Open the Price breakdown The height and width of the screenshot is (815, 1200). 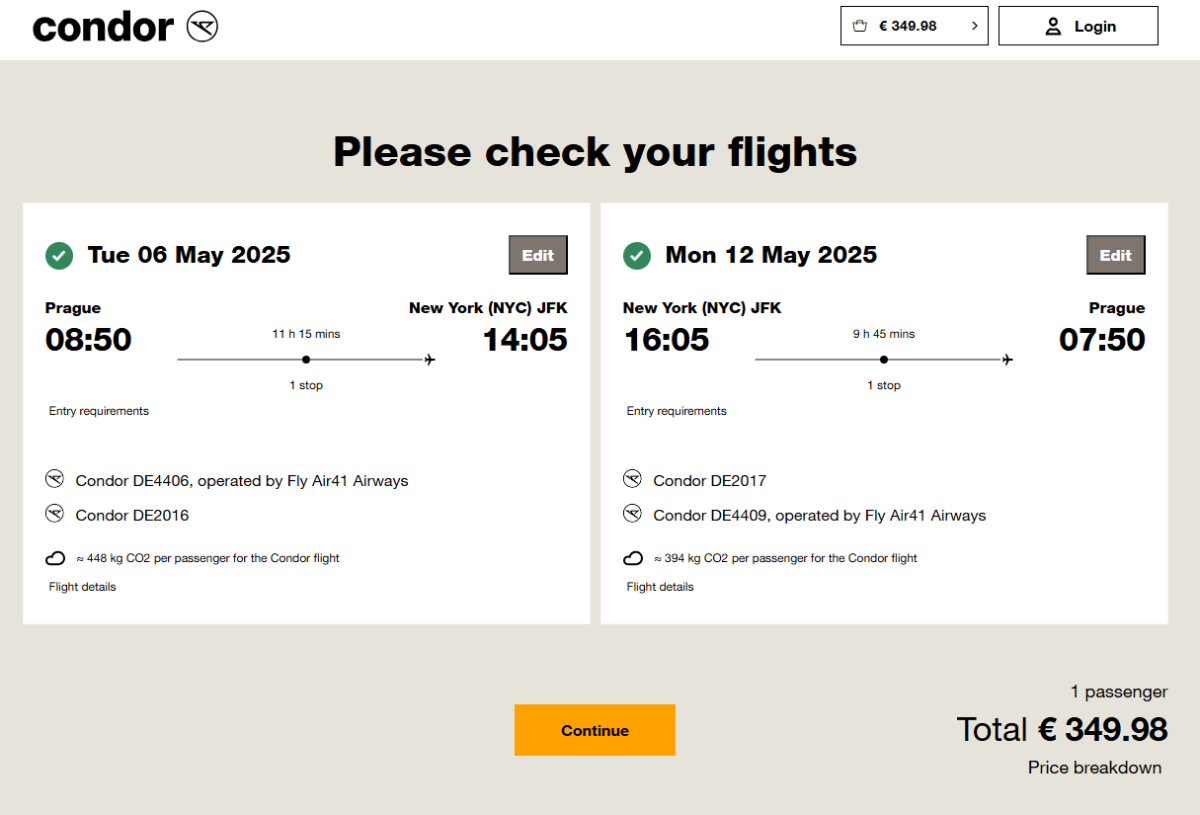coord(1094,768)
